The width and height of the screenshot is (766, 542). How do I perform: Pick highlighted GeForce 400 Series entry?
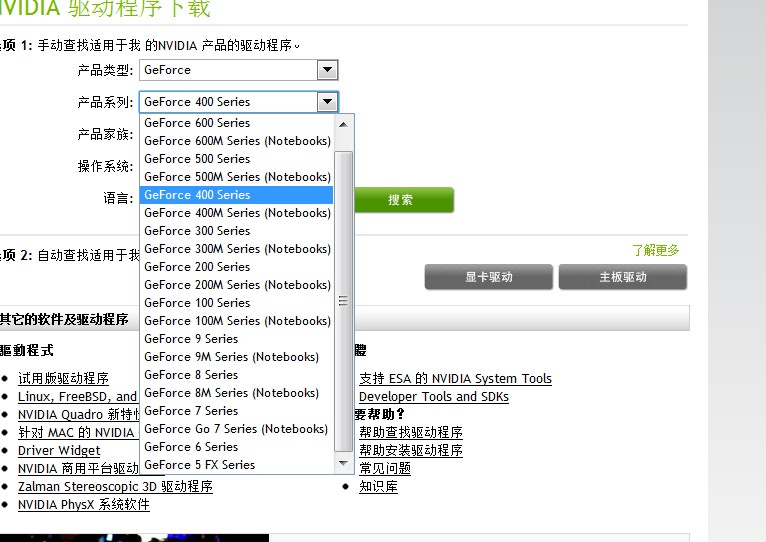click(x=236, y=195)
